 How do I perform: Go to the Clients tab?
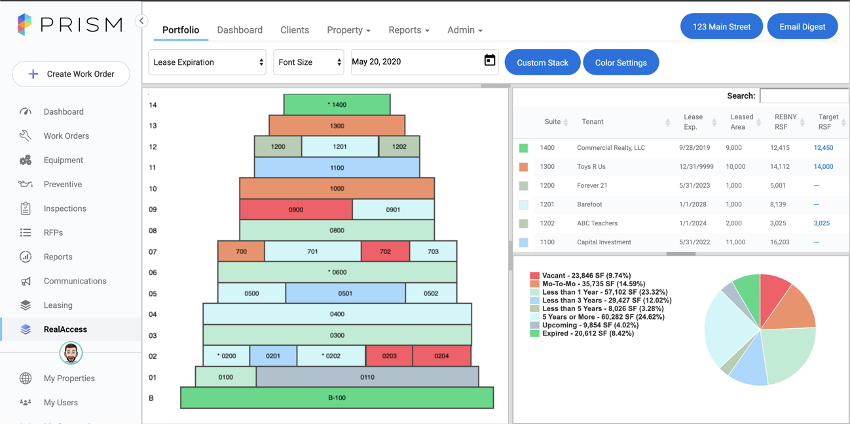pos(294,30)
